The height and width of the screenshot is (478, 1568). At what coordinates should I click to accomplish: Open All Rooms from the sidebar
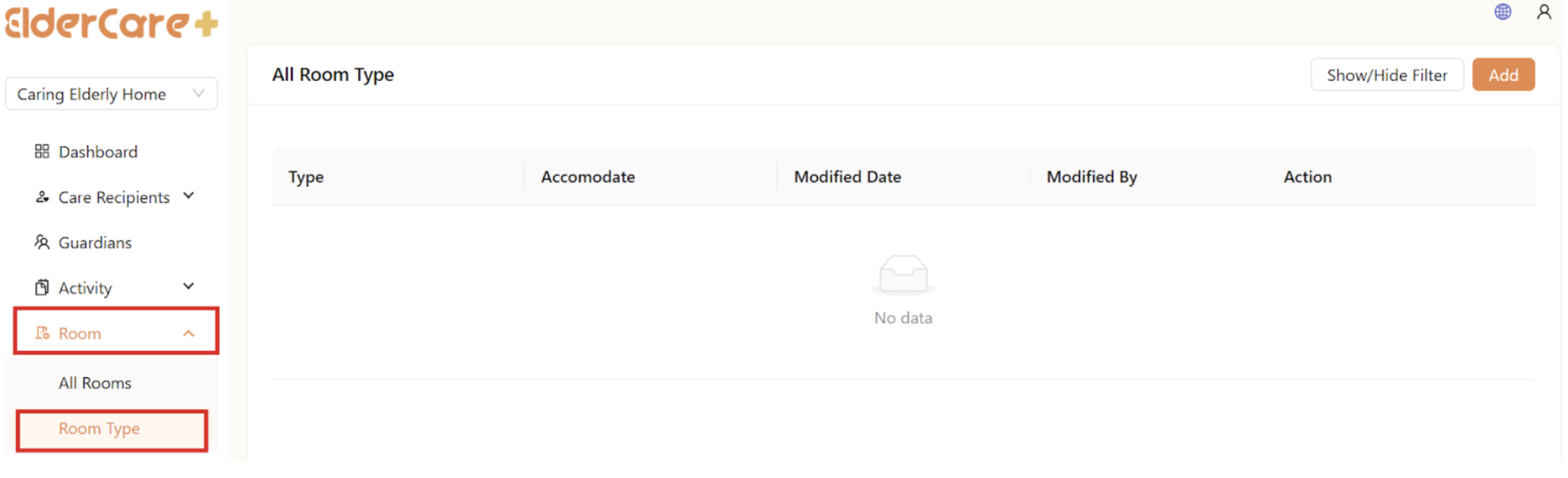pos(95,382)
